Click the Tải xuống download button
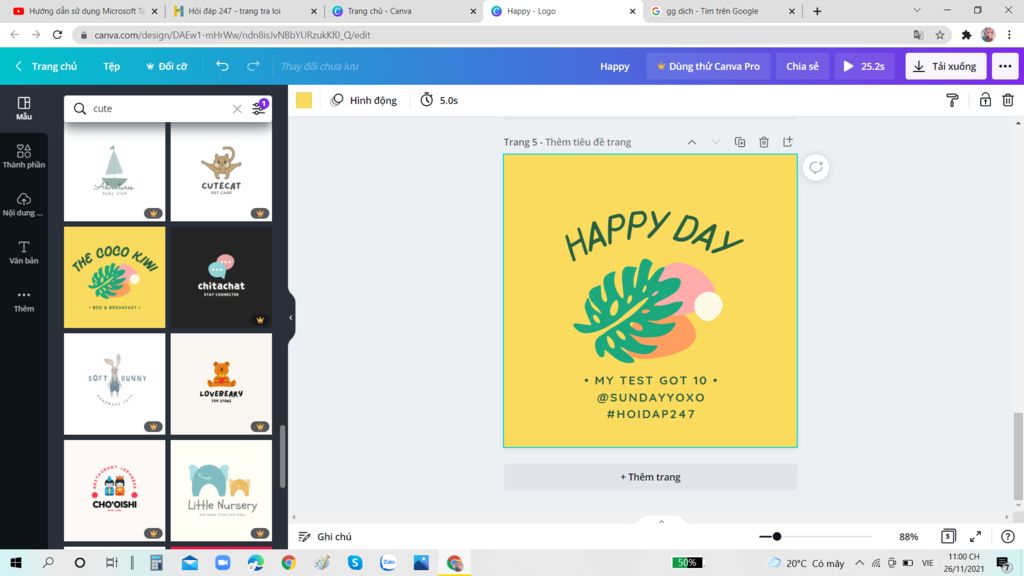 click(945, 66)
